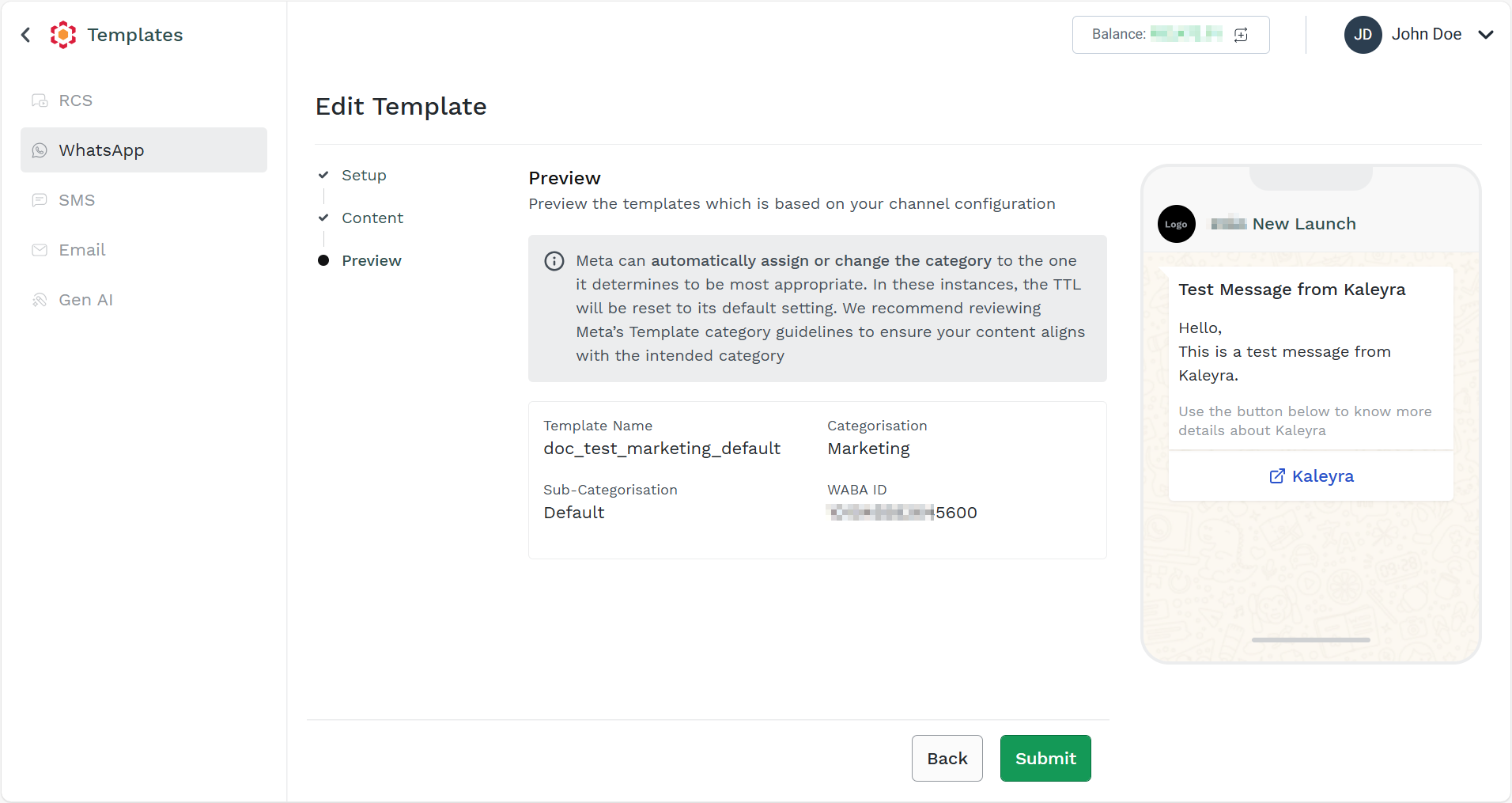
Task: Click the info icon in Meta notice
Action: tap(554, 261)
